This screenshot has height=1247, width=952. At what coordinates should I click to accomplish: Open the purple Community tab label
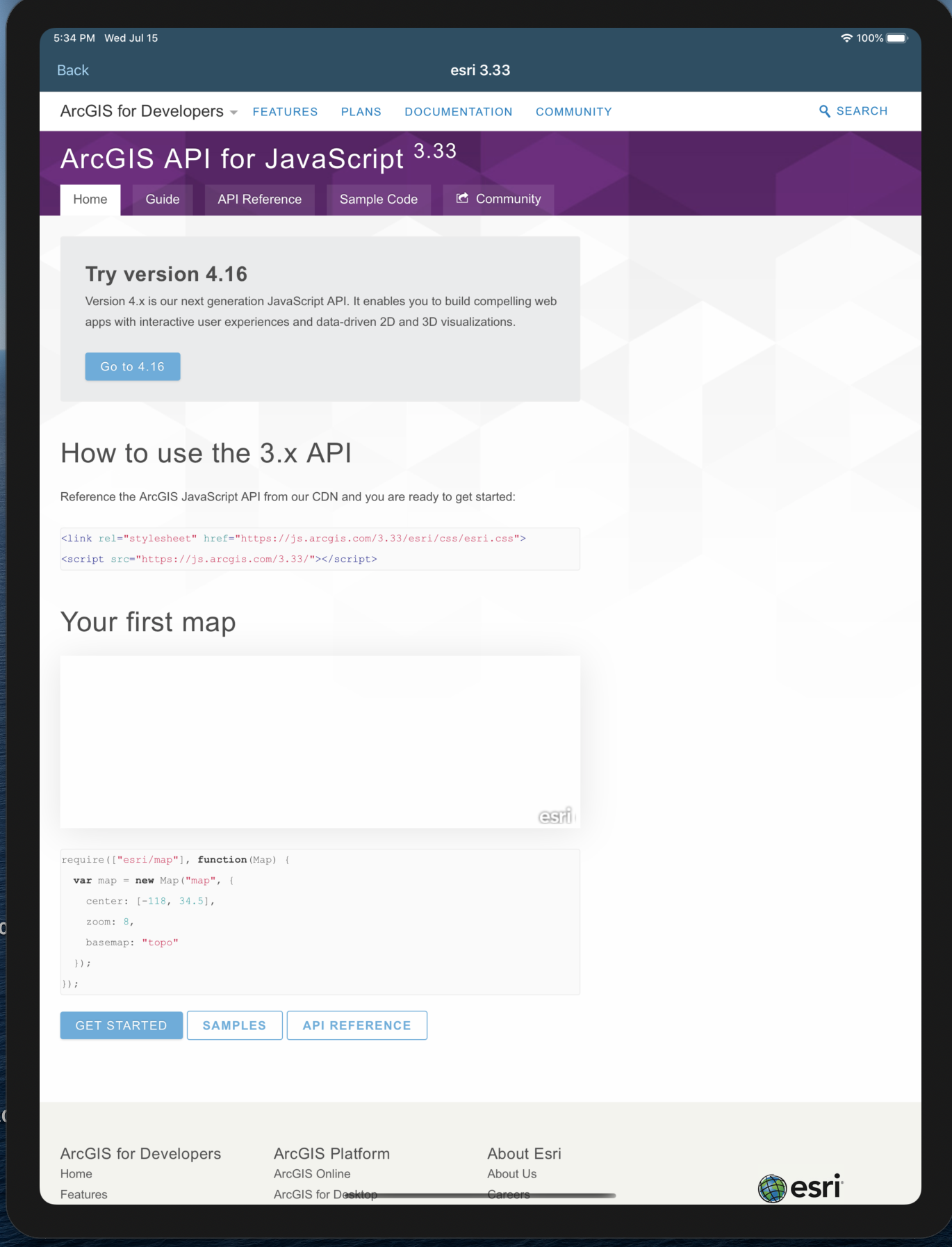[x=508, y=199]
